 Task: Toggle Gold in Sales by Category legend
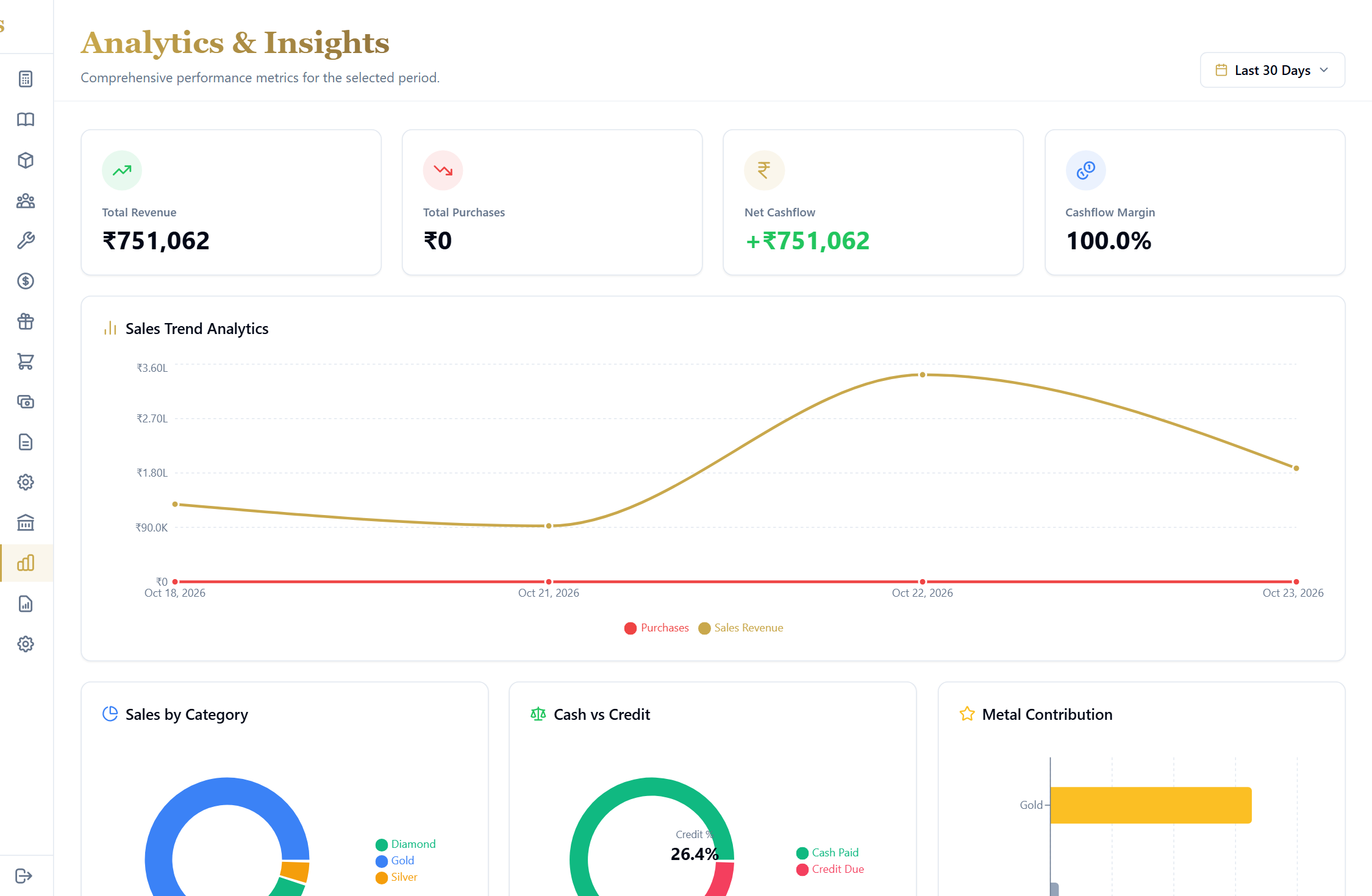point(395,861)
